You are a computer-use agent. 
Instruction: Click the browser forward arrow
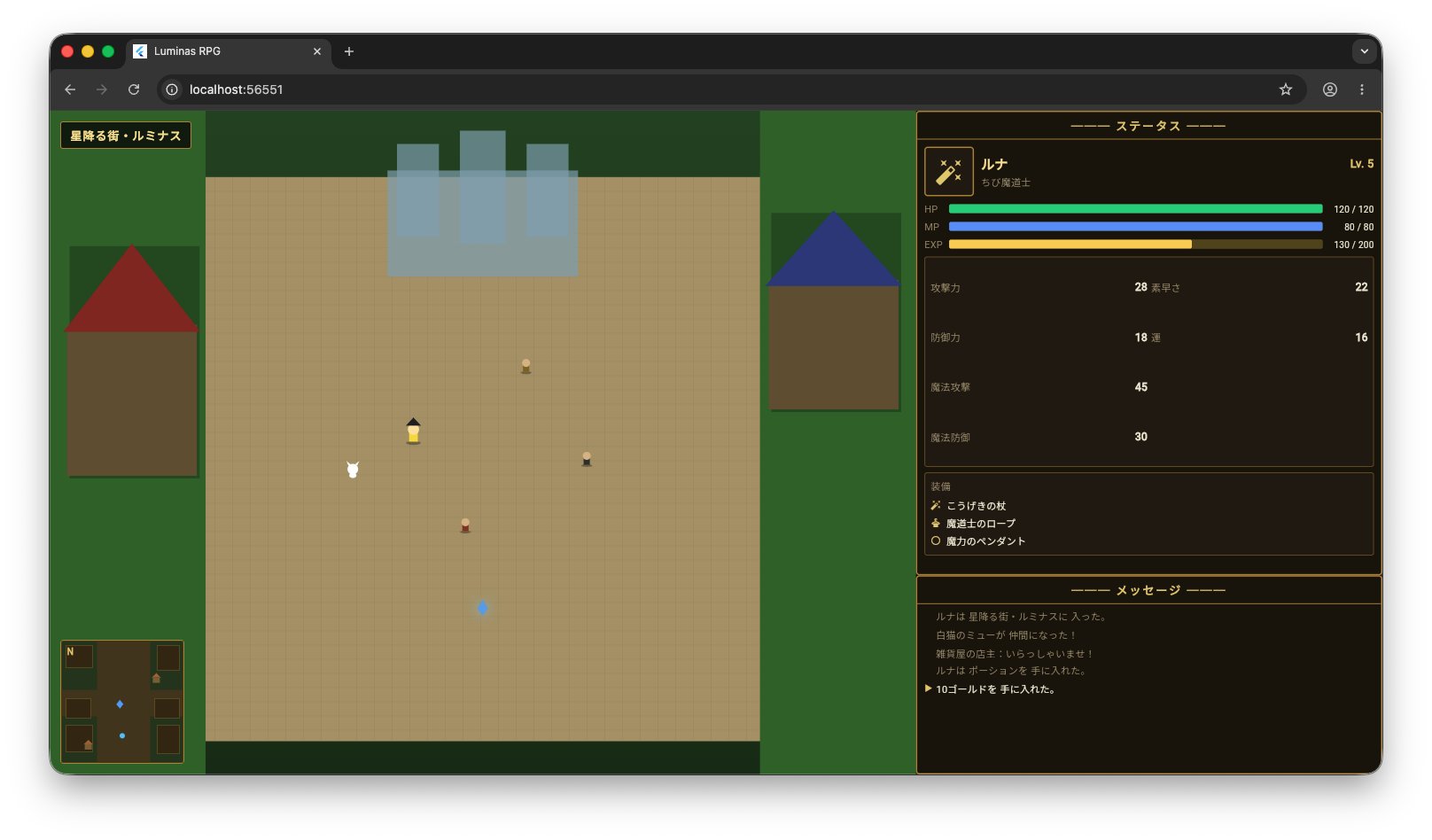102,89
